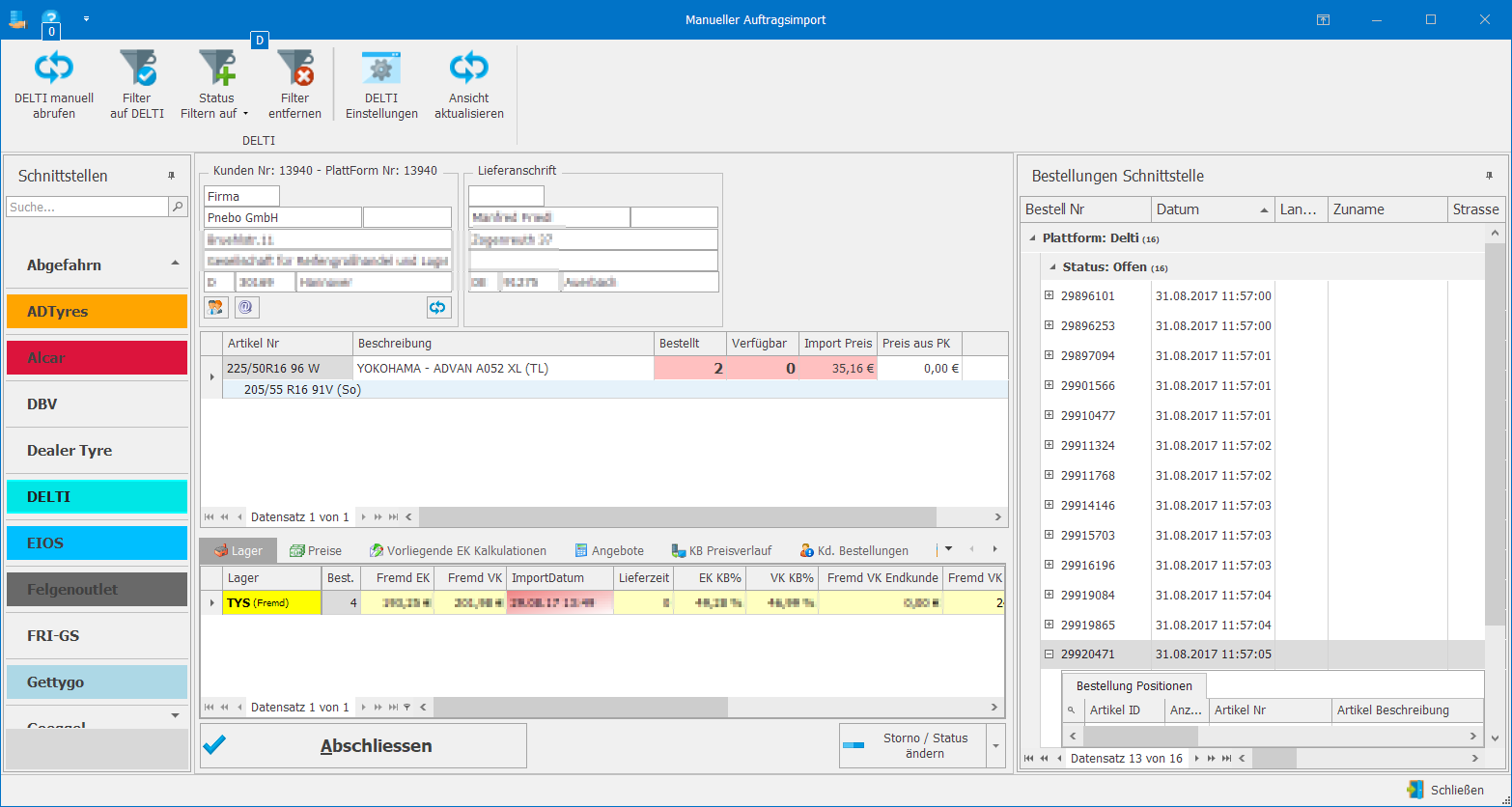The height and width of the screenshot is (807, 1512).
Task: Open Vorliegende EK Kalkulationen tab
Action: coord(458,551)
